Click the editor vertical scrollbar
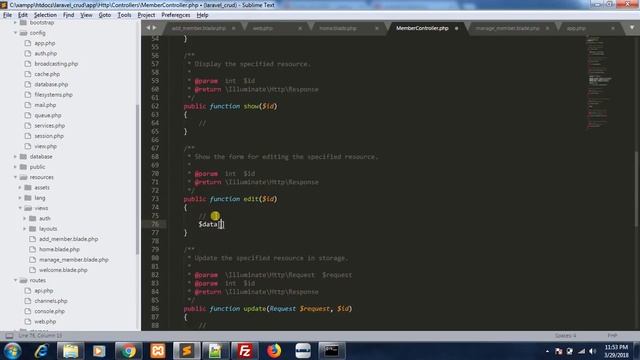 [x=636, y=189]
